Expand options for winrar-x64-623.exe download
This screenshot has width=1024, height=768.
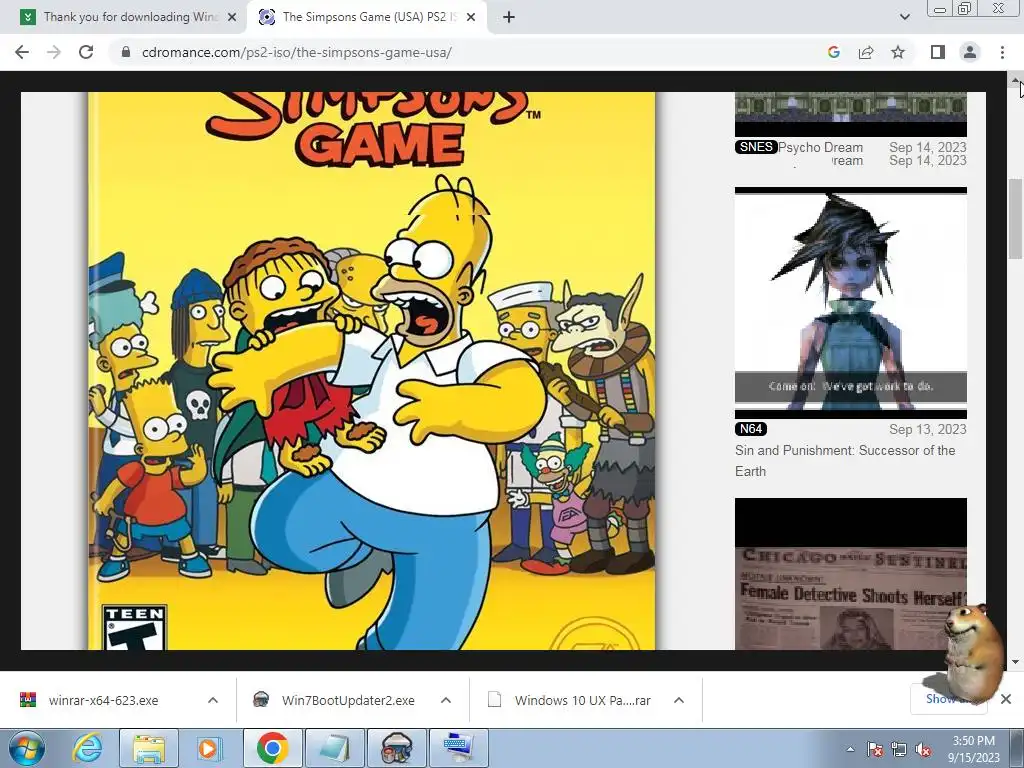point(213,700)
